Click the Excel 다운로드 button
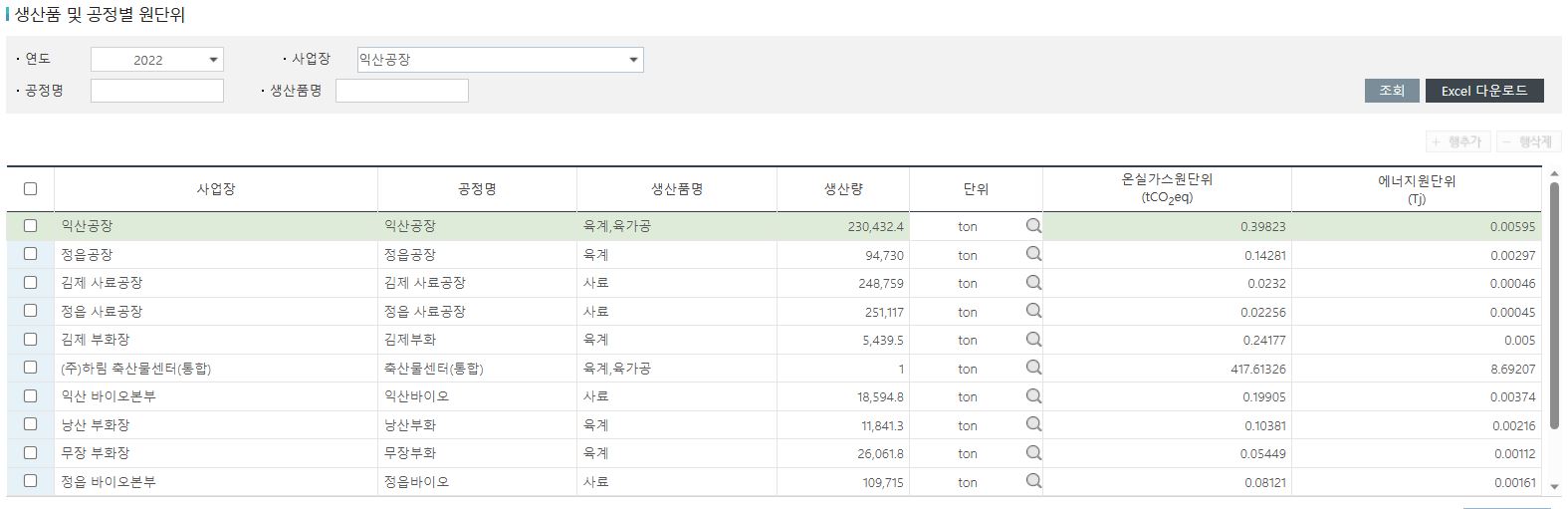 (1483, 91)
